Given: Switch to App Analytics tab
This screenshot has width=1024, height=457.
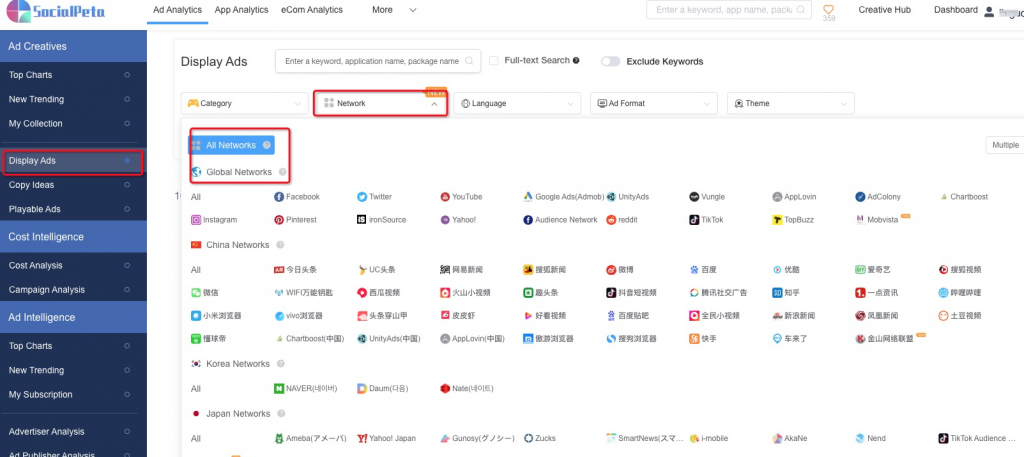Looking at the screenshot, I should point(241,10).
